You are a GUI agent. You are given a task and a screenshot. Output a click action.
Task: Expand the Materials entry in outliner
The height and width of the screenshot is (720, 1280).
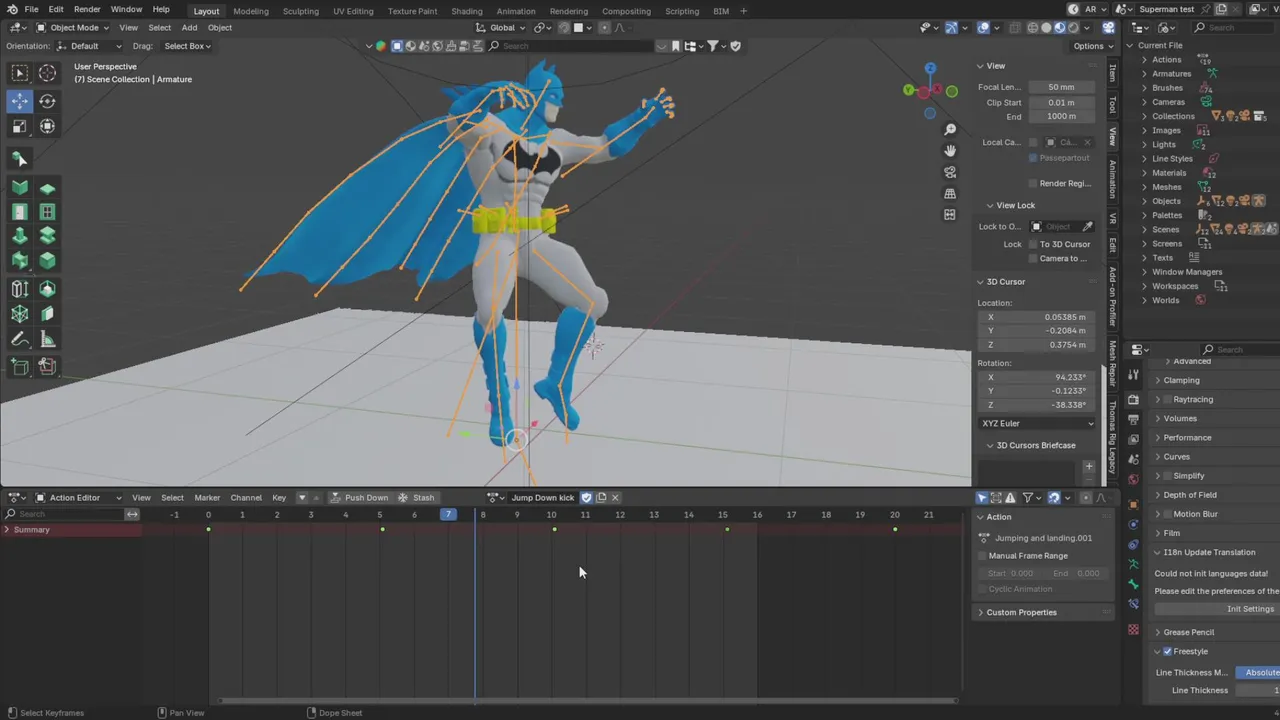1145,173
